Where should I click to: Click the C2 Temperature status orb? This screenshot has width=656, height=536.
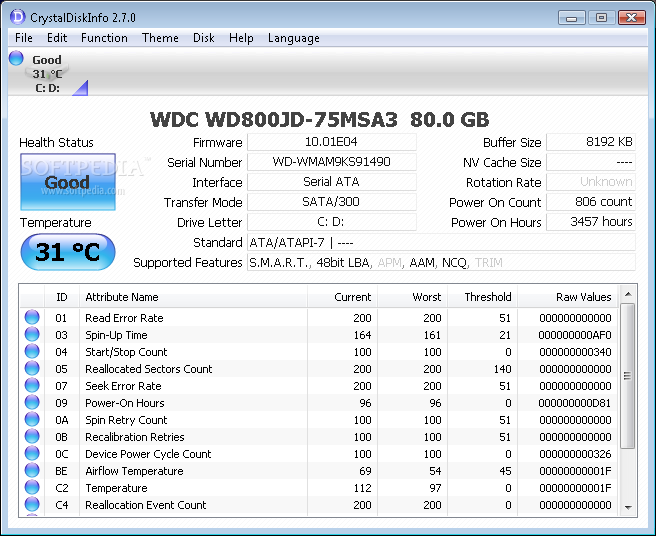32,487
